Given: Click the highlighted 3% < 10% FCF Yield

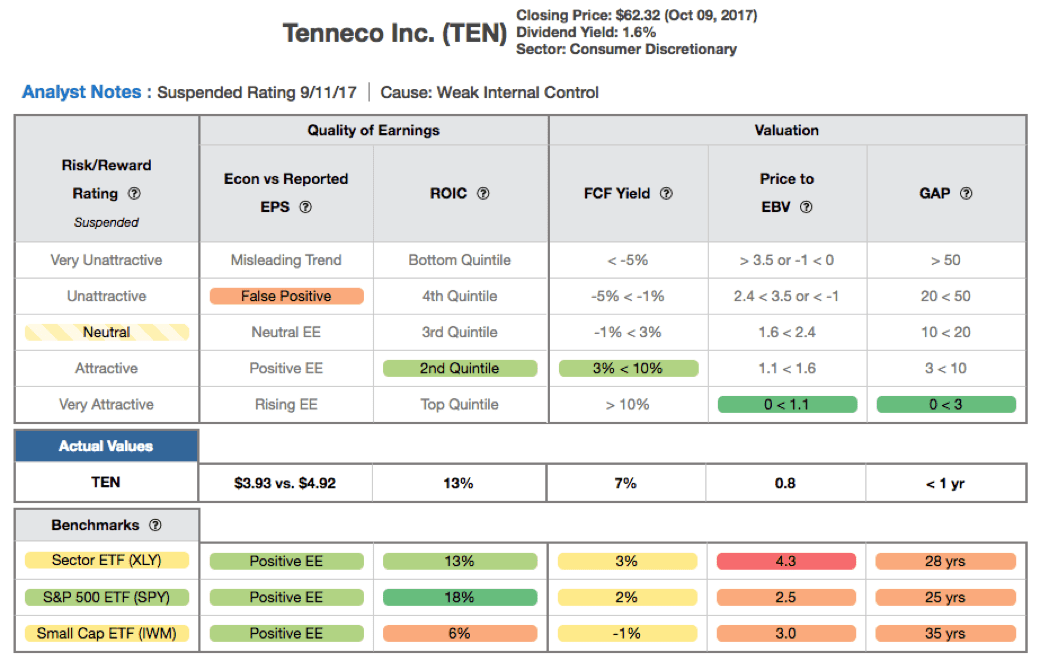Looking at the screenshot, I should (x=628, y=369).
